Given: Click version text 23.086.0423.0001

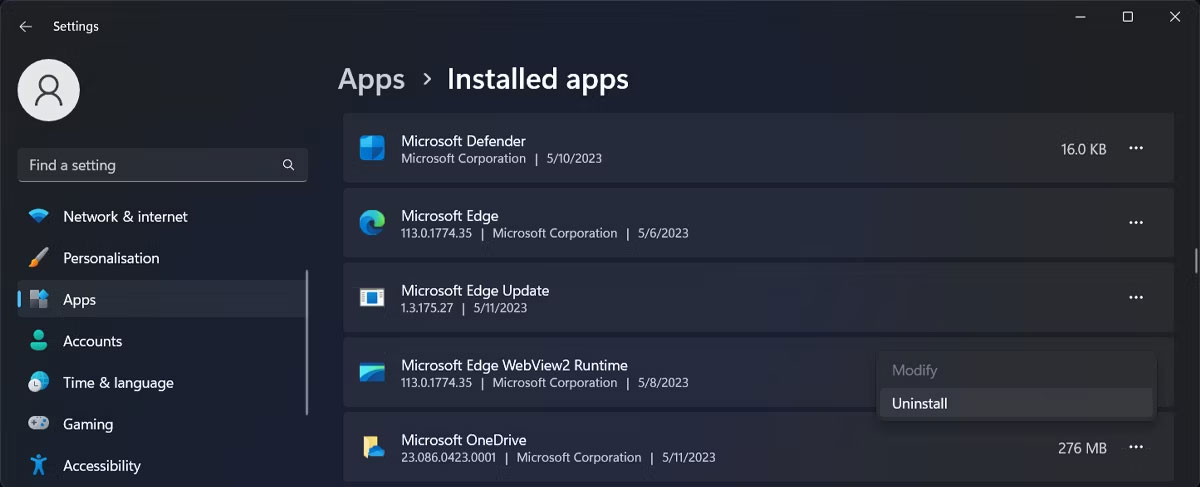Looking at the screenshot, I should (x=449, y=458).
